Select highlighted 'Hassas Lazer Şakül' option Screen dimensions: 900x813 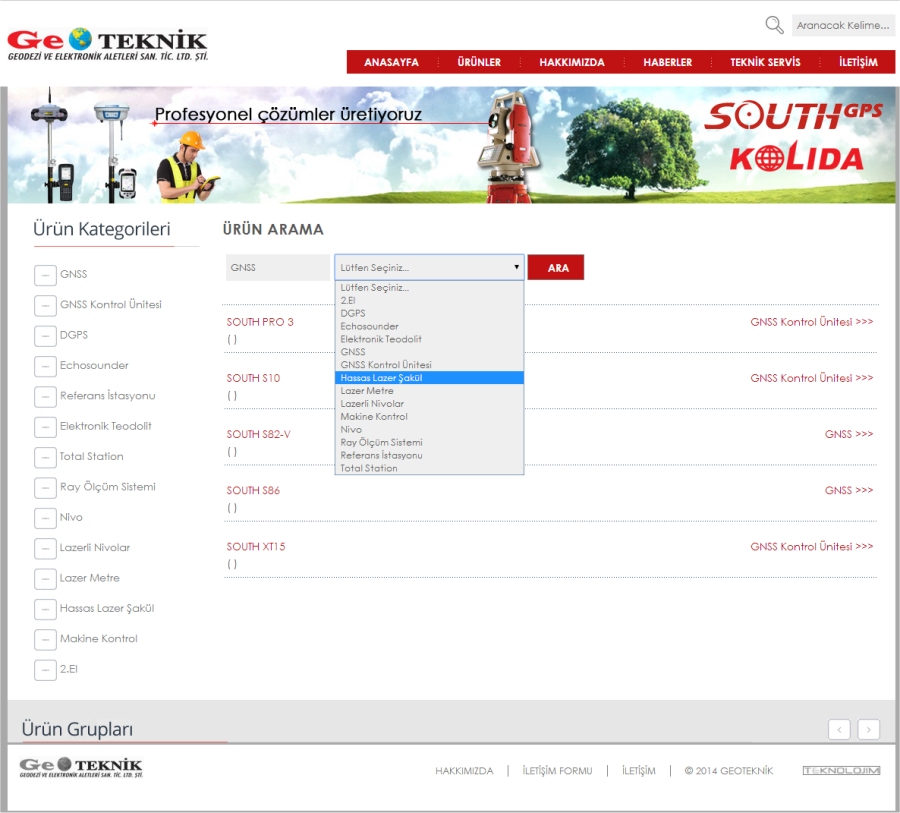click(429, 378)
